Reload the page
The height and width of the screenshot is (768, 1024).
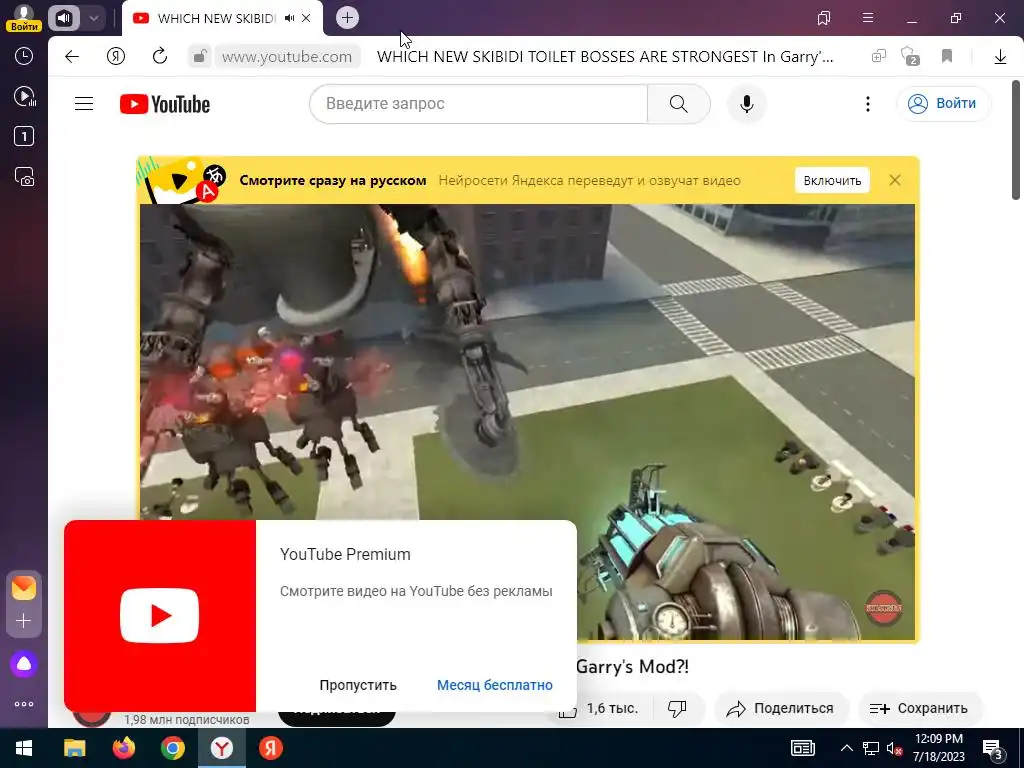click(x=160, y=56)
